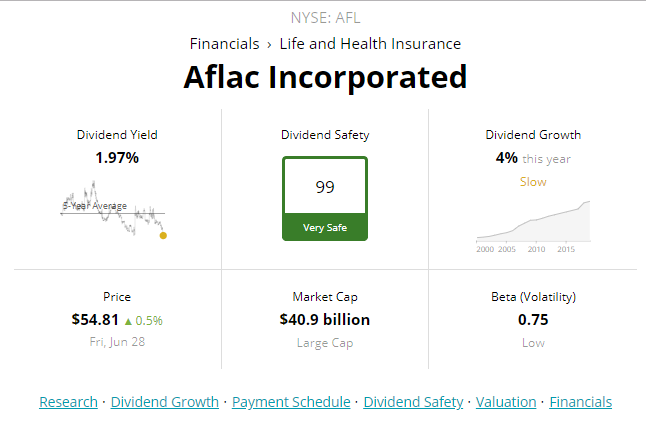Viewport: 646px width, 423px height.
Task: Click the Aflac Incorporated title
Action: (325, 77)
